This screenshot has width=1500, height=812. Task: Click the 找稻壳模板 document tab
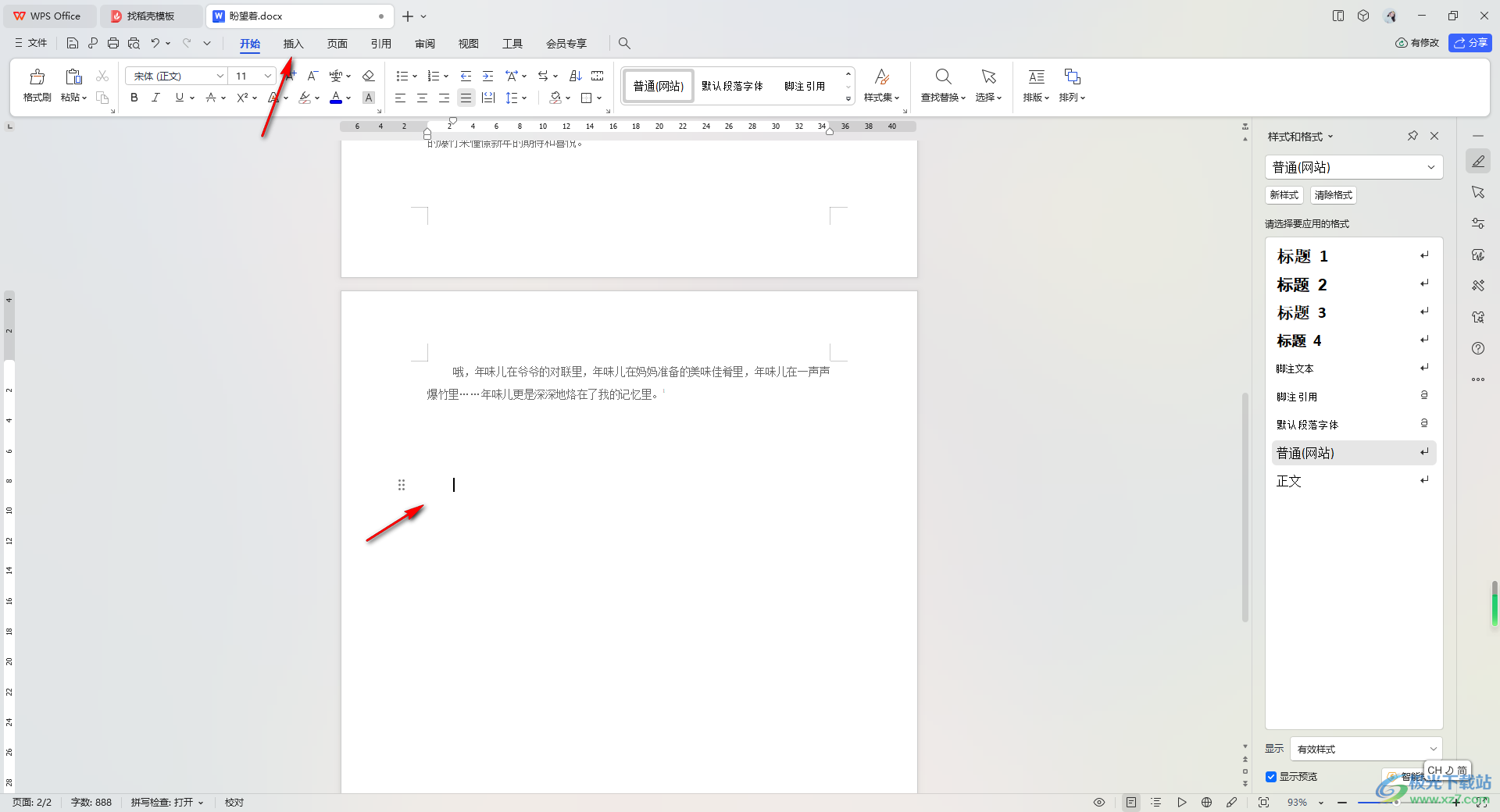tap(151, 16)
